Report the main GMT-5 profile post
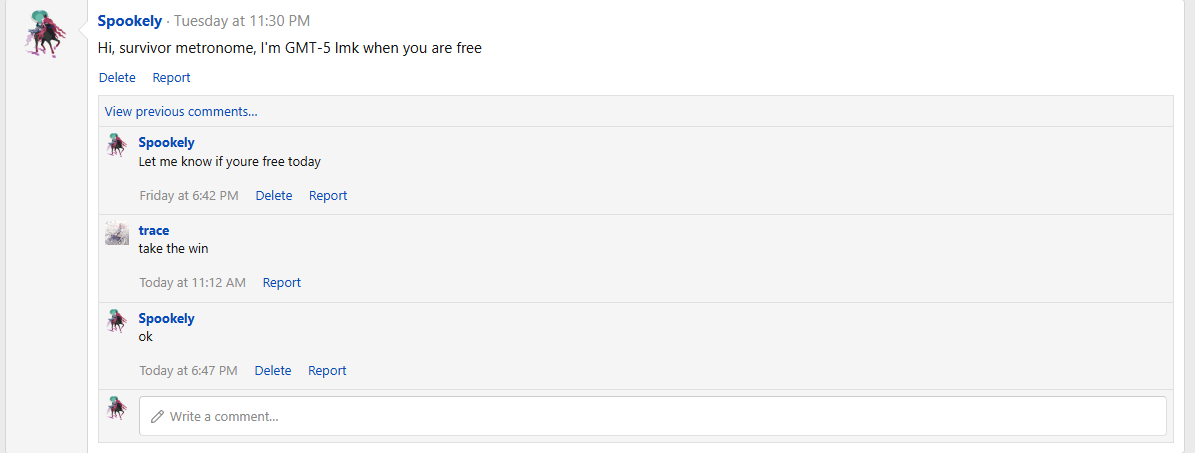Image resolution: width=1195 pixels, height=453 pixels. click(x=171, y=77)
